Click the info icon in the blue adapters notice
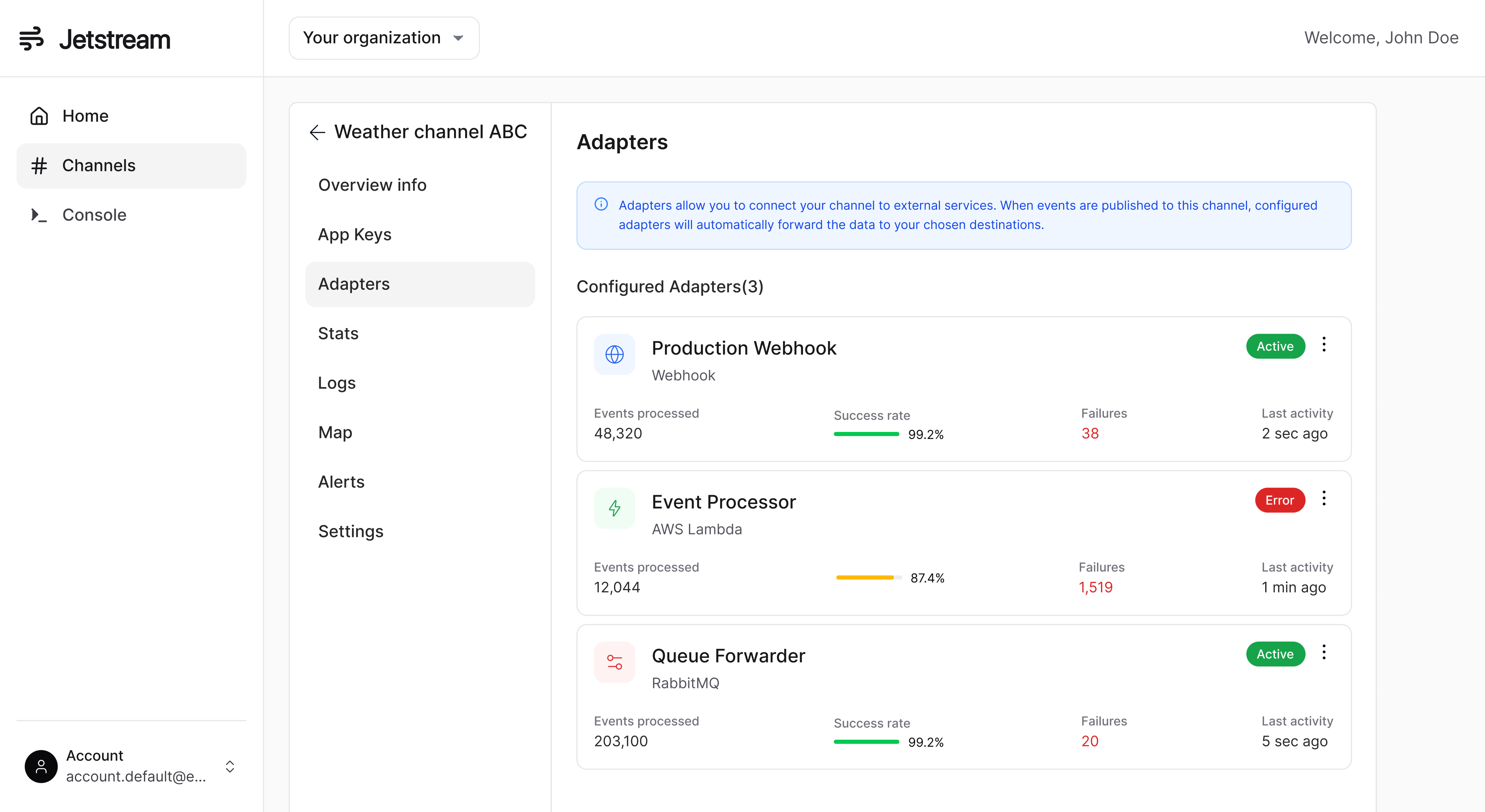1485x812 pixels. pos(601,204)
